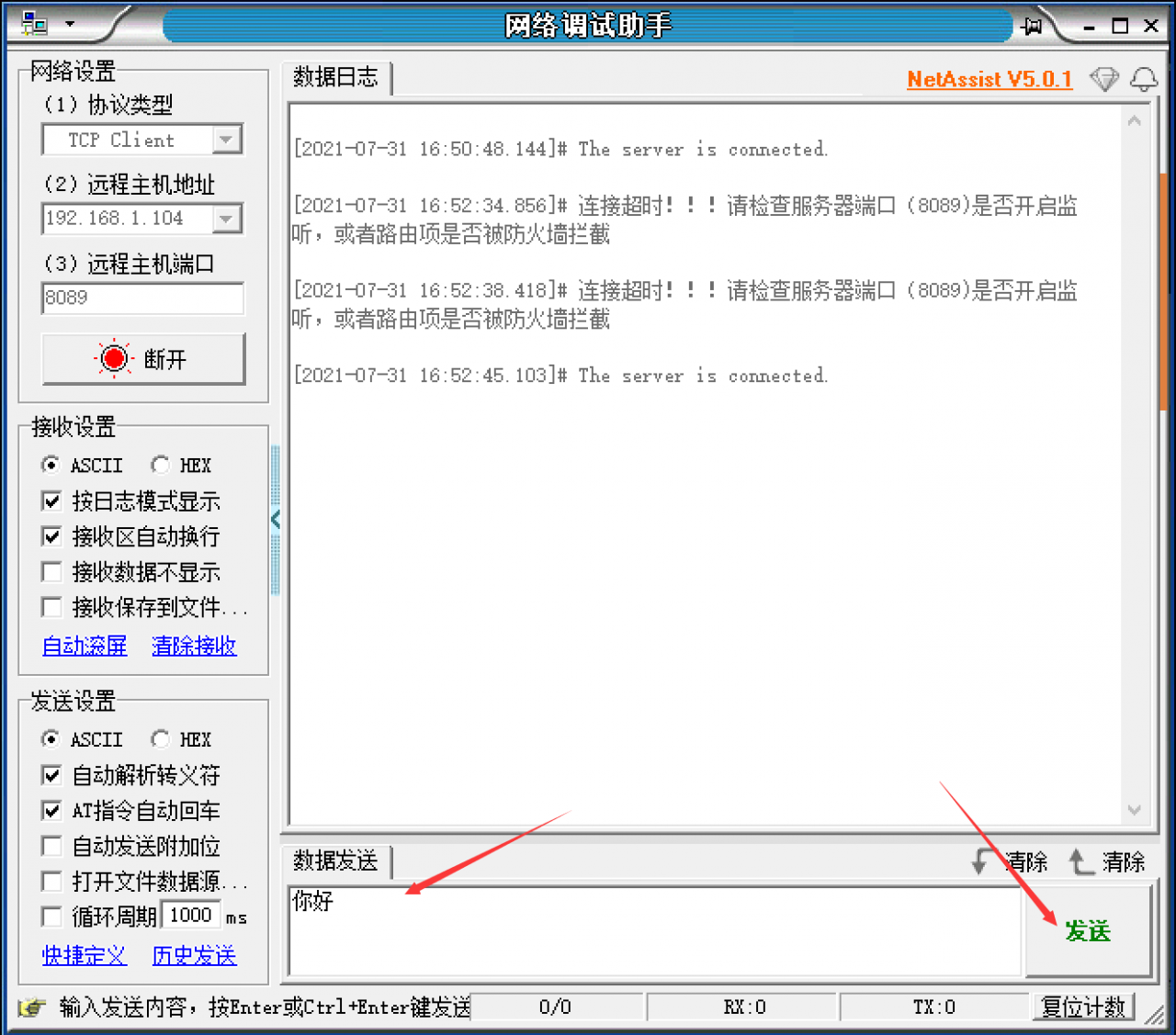Open the NetAssist V5.0.1 link

989,80
